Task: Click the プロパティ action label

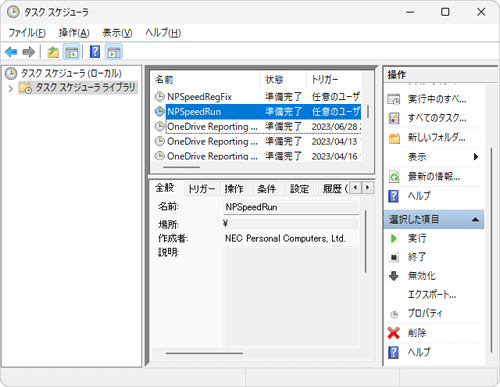Action: (x=425, y=313)
